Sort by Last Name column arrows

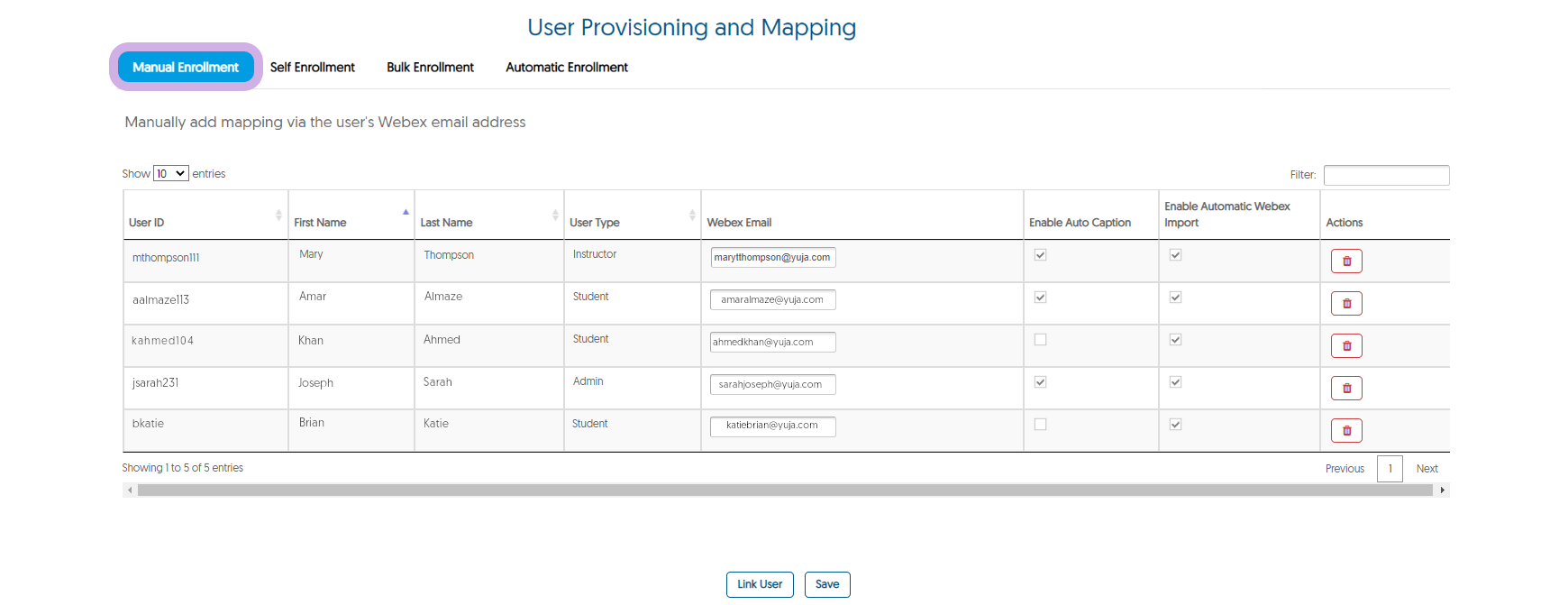click(x=555, y=215)
